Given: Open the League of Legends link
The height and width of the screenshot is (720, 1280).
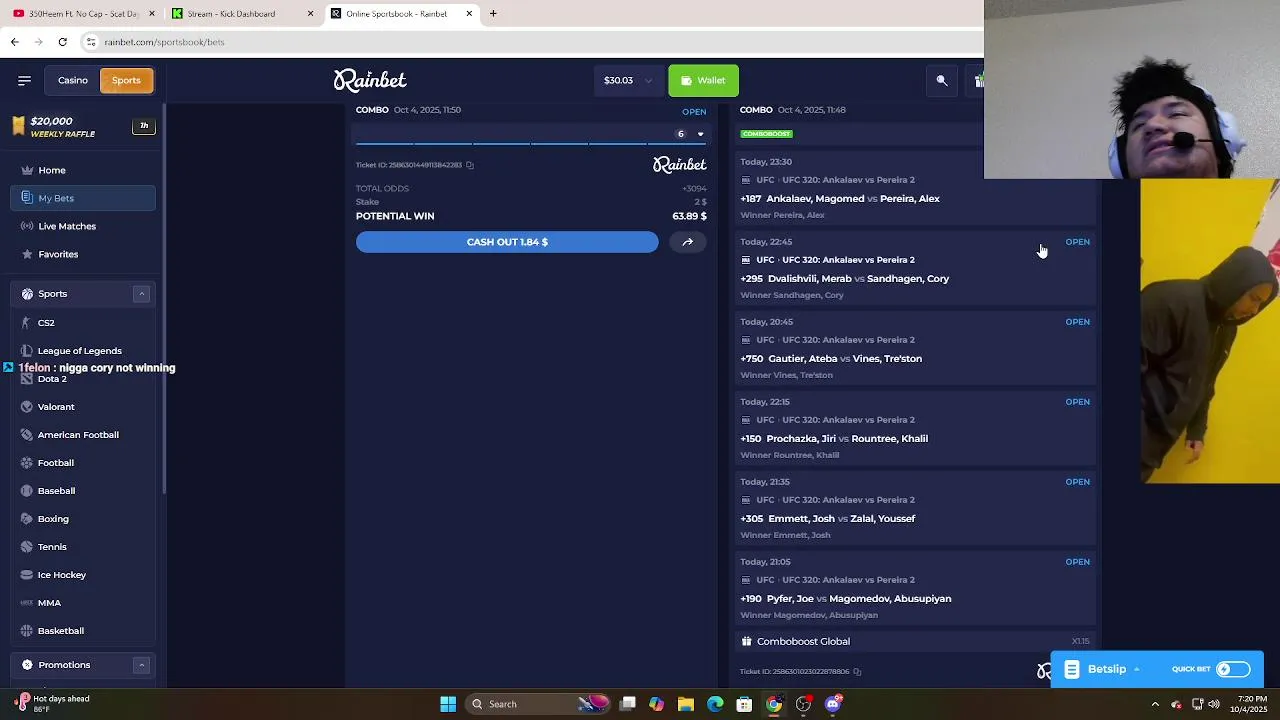Looking at the screenshot, I should coord(79,351).
